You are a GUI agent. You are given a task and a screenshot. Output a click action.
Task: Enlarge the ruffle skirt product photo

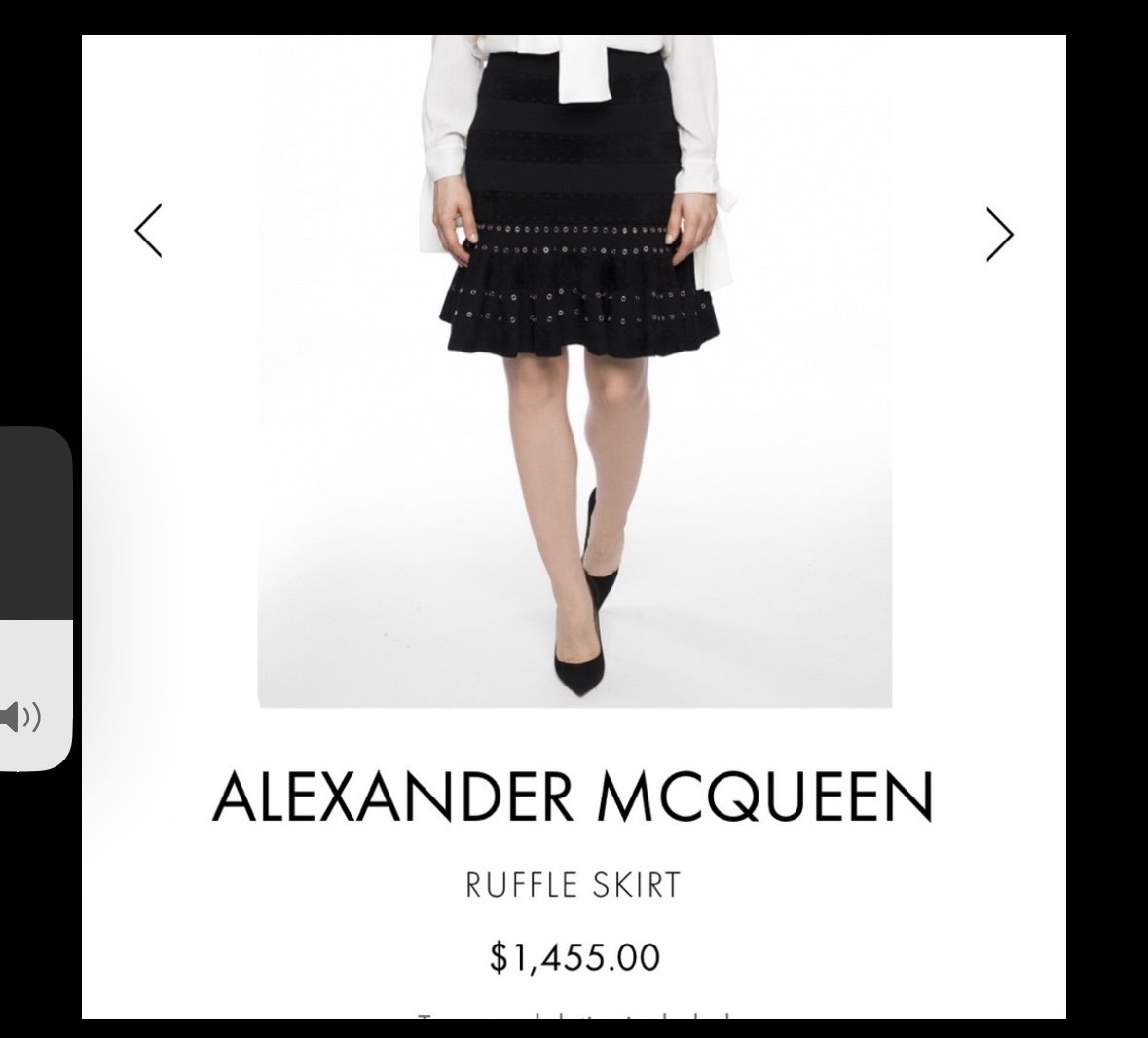pos(574,371)
